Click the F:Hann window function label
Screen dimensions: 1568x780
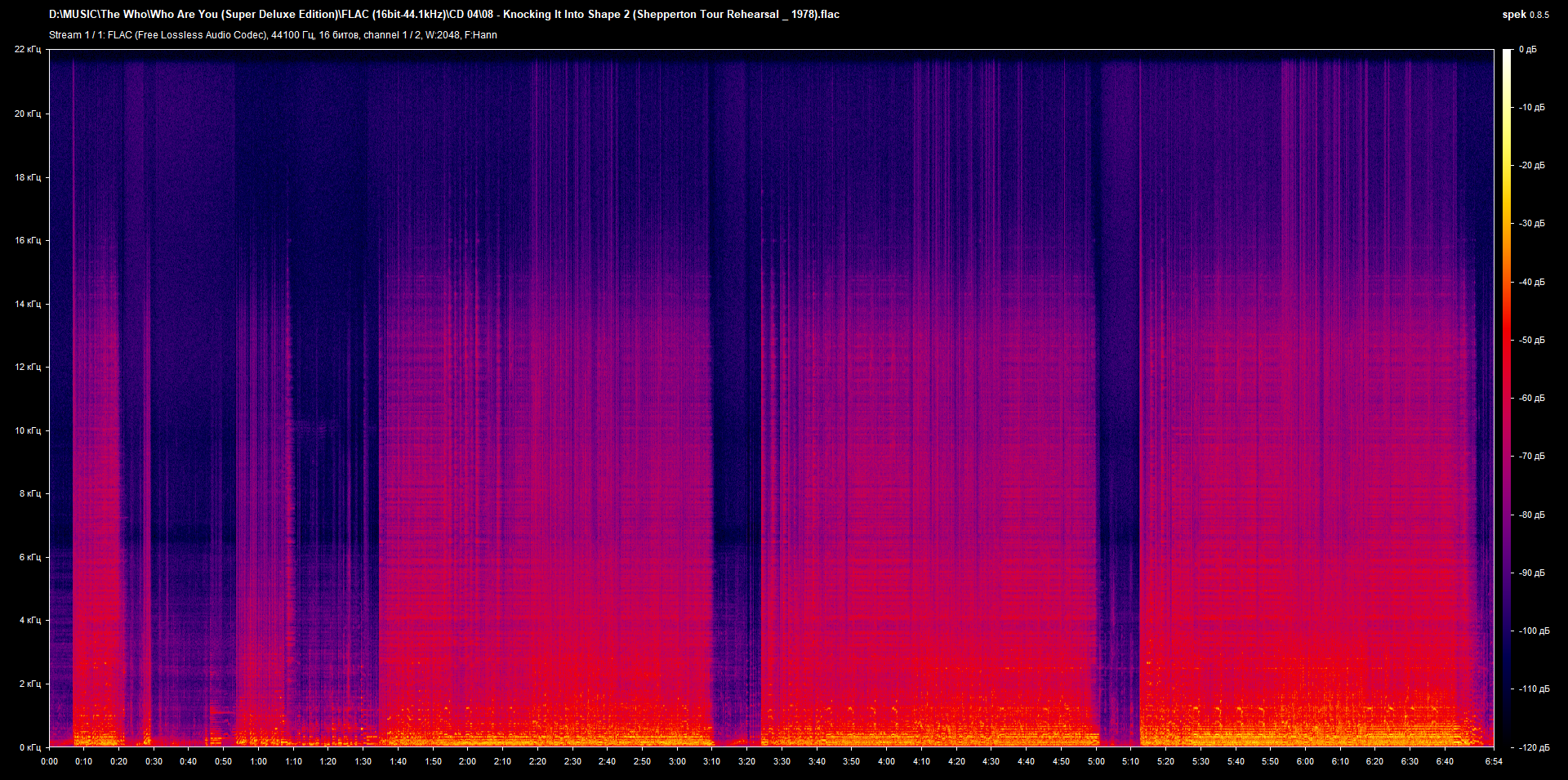coord(482,35)
